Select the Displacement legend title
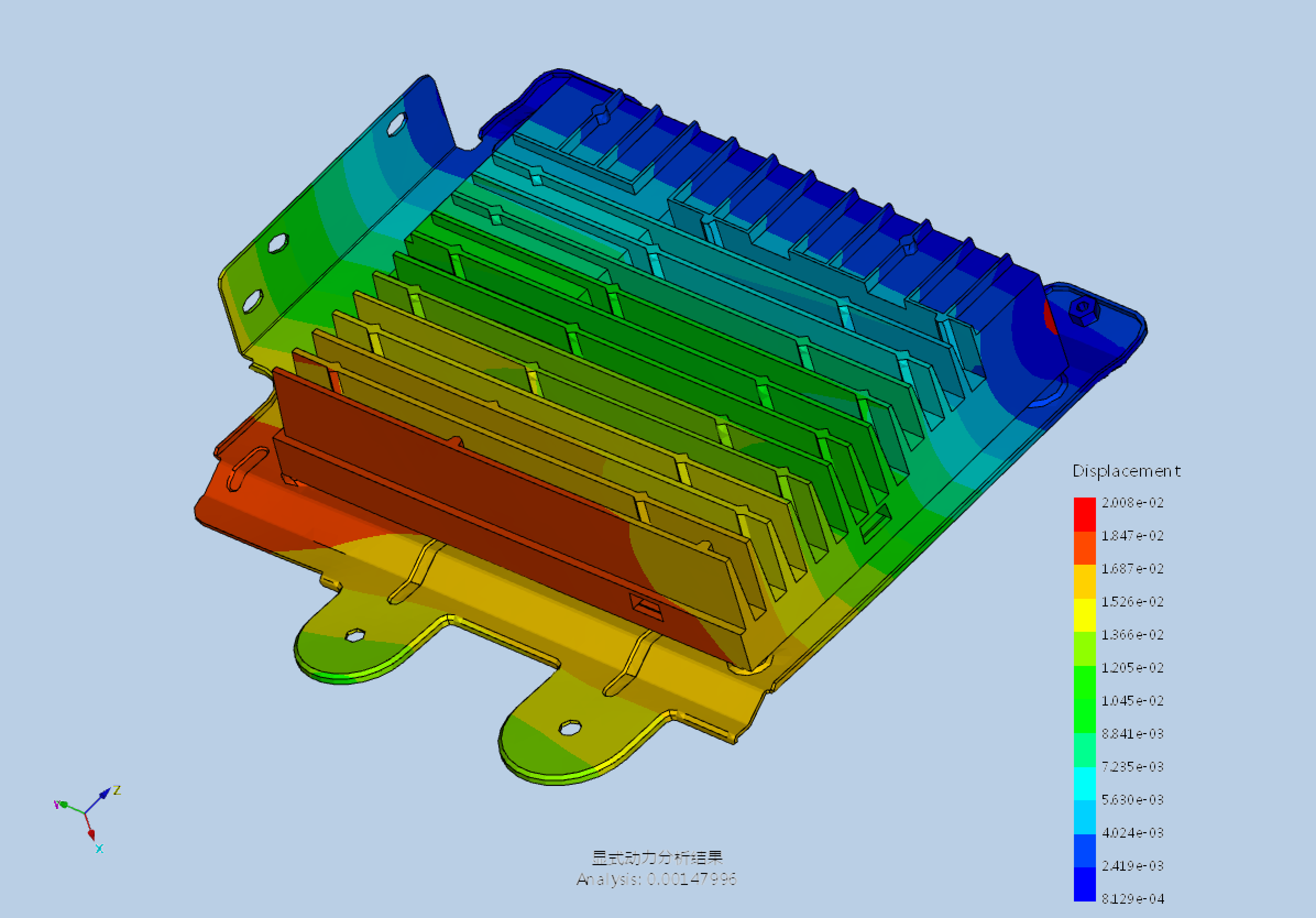This screenshot has width=1316, height=918. 1126,471
